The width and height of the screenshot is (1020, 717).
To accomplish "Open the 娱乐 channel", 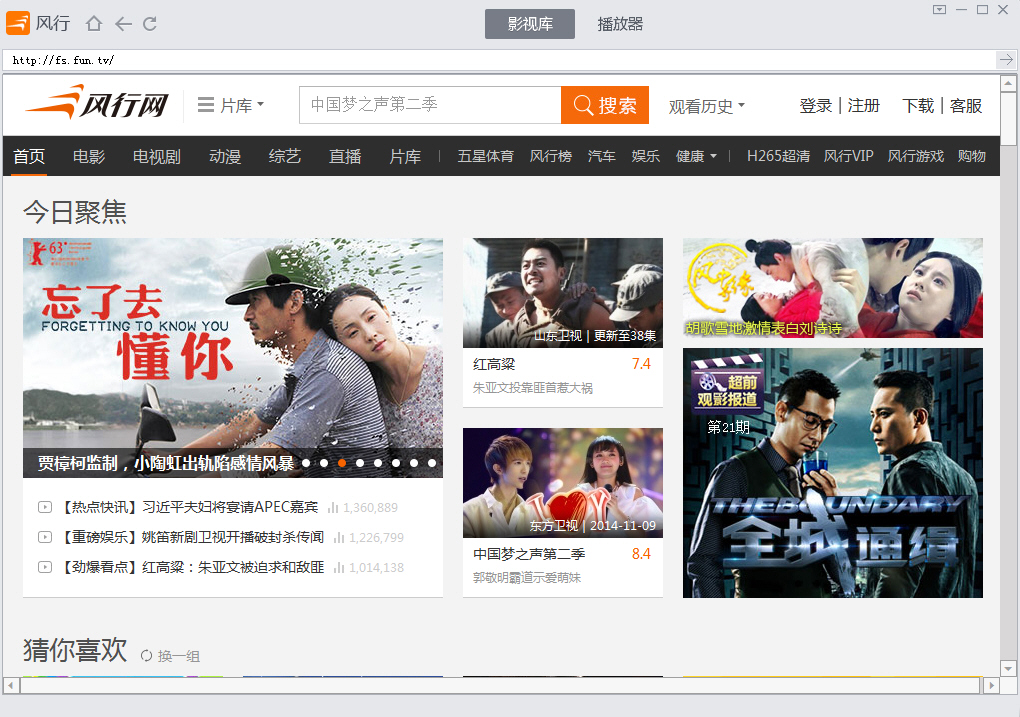I will point(646,156).
